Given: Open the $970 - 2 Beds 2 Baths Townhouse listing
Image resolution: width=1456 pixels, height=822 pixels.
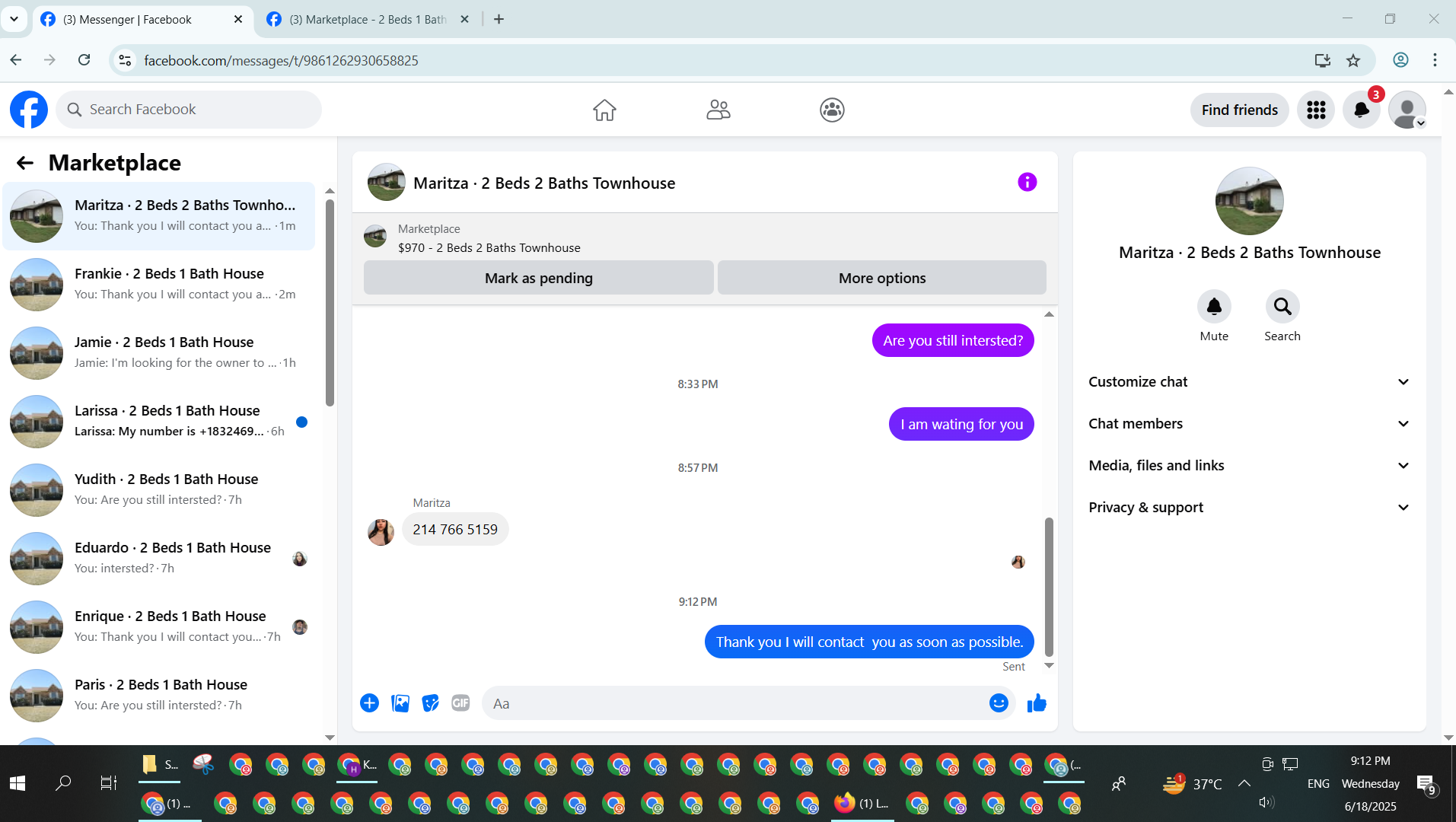Looking at the screenshot, I should [489, 248].
